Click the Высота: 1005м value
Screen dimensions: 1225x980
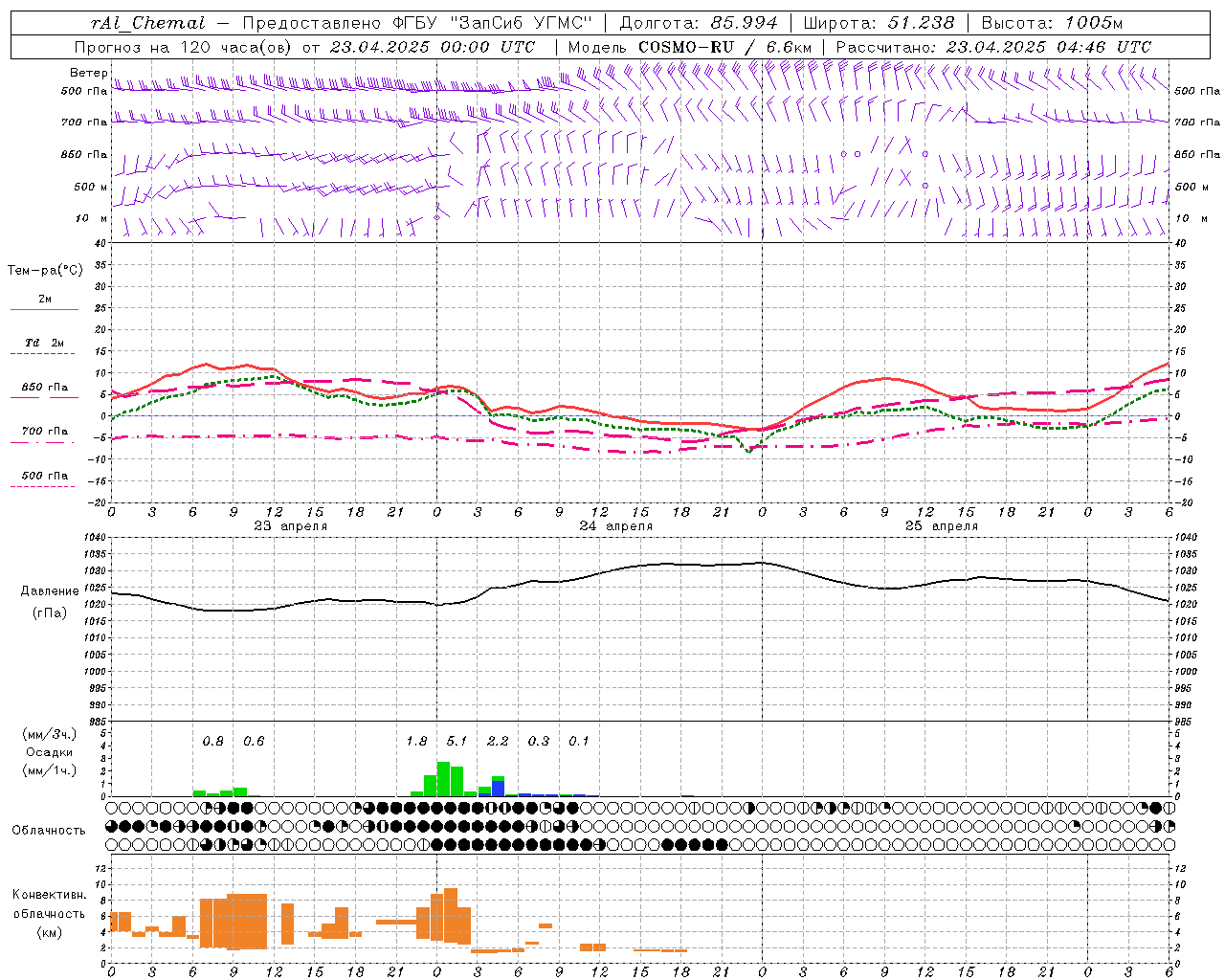pos(1052,23)
